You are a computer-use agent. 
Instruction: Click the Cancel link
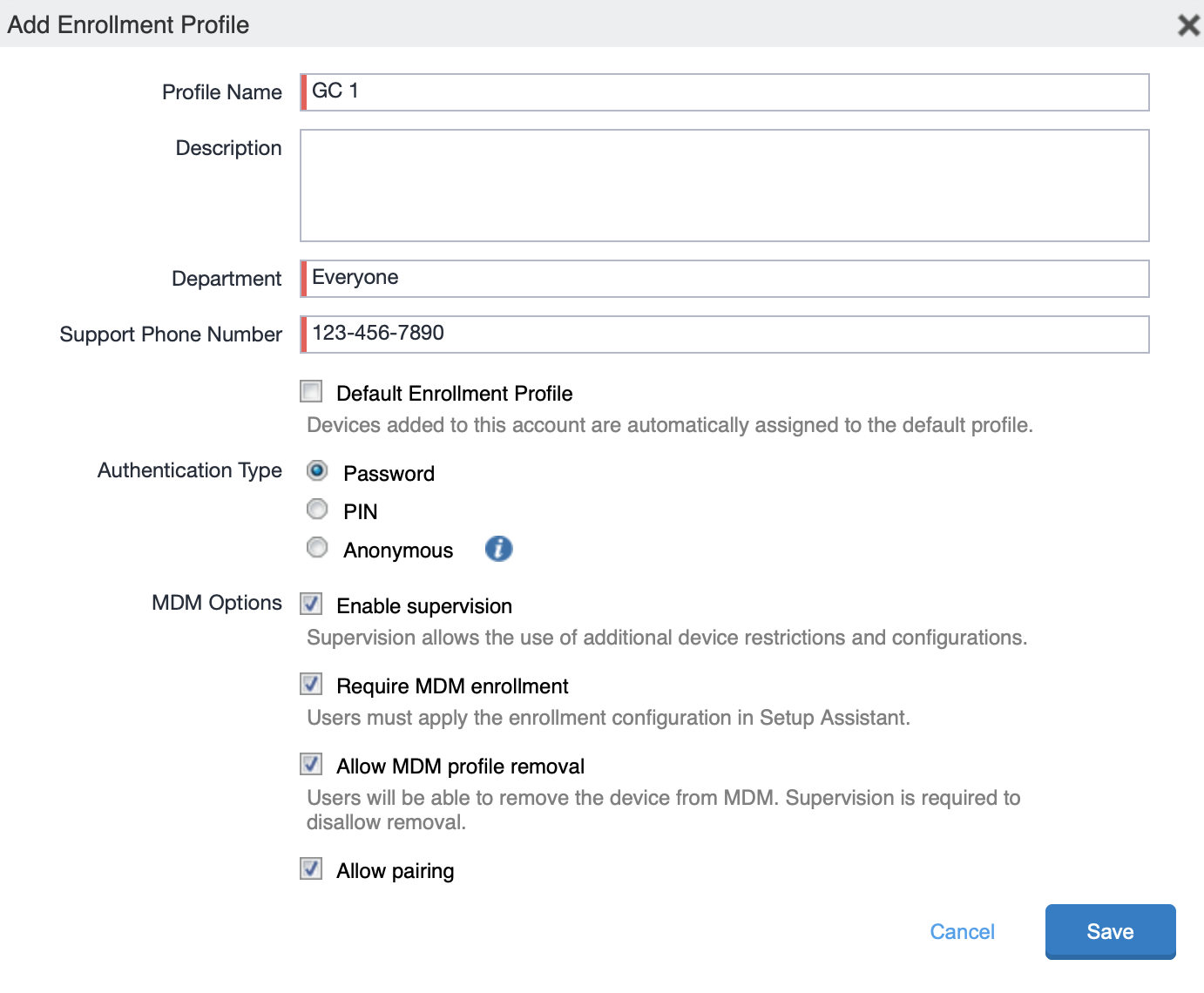click(x=962, y=932)
